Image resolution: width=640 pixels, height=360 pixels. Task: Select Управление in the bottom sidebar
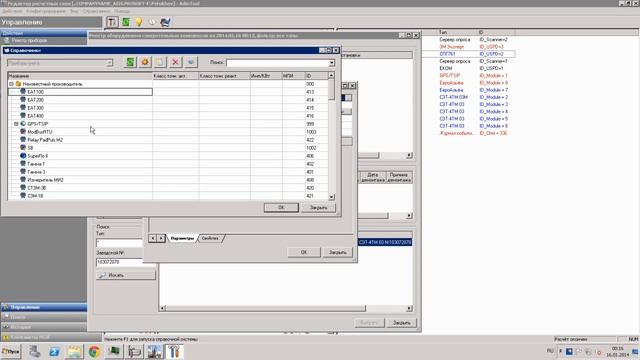pyautogui.click(x=44, y=307)
